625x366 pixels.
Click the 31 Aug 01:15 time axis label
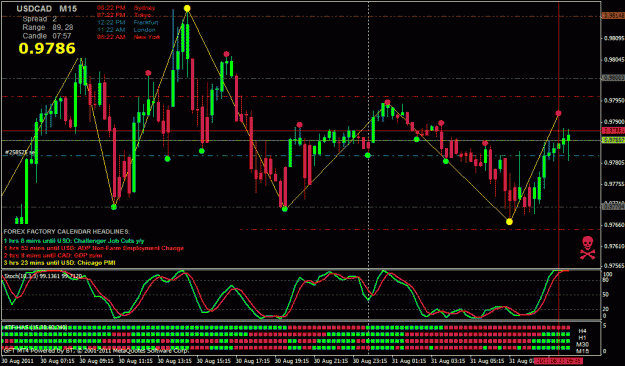[x=409, y=361]
